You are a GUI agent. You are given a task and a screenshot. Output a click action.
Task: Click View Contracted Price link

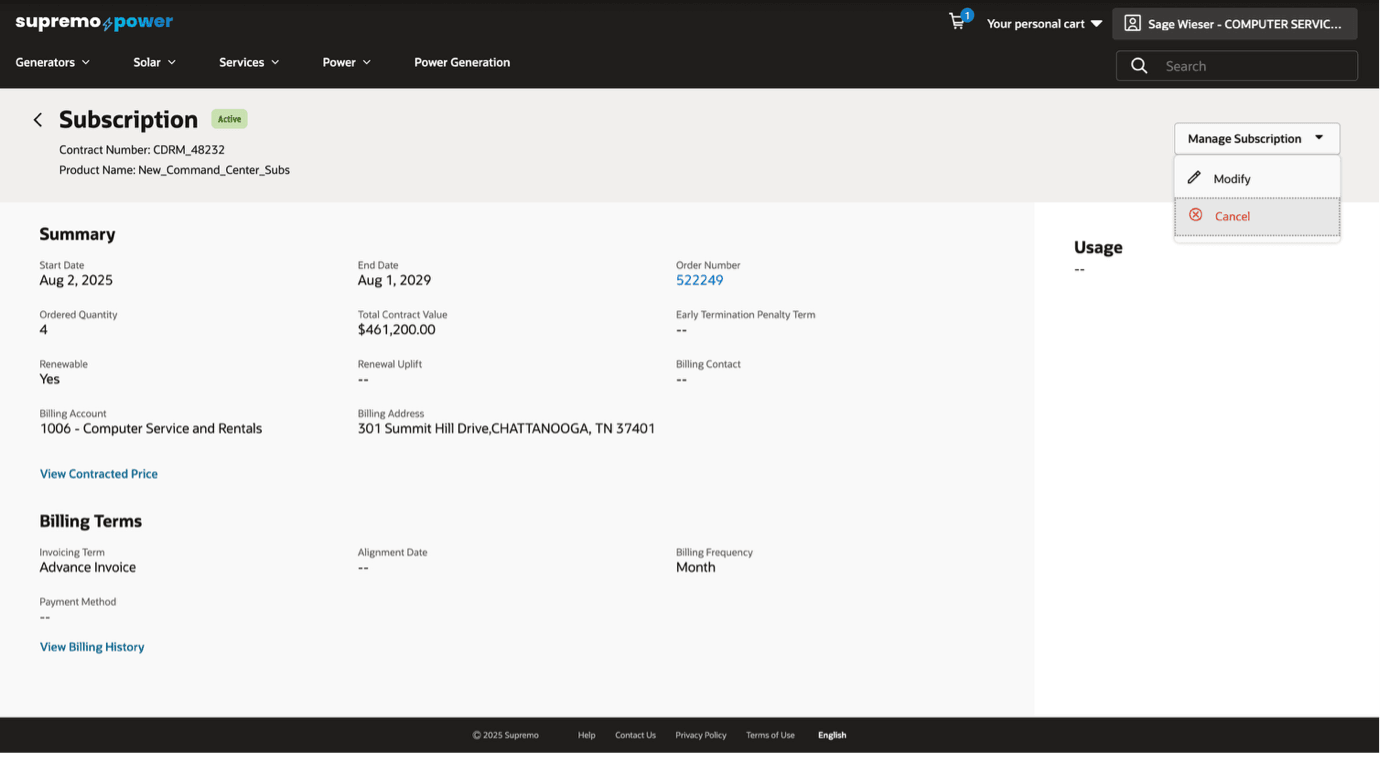[99, 474]
